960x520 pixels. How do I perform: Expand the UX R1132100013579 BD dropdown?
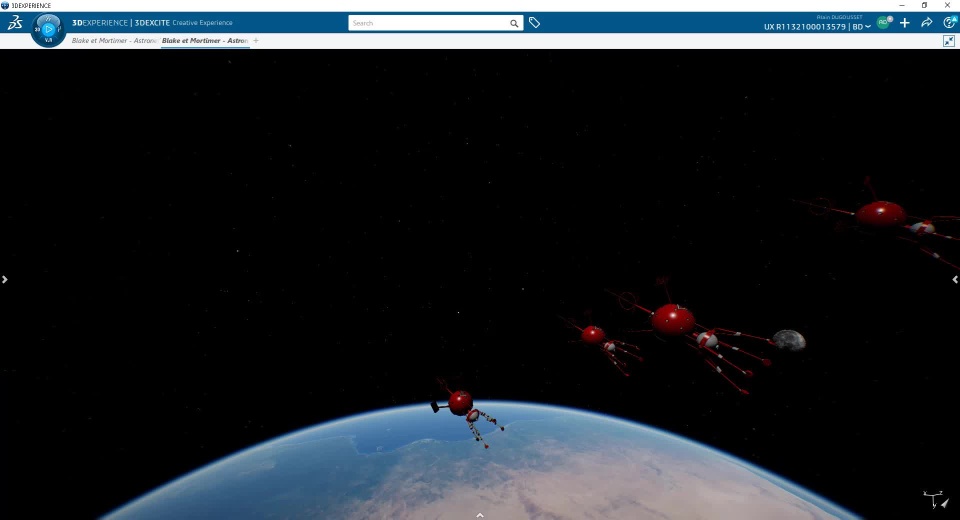817,27
